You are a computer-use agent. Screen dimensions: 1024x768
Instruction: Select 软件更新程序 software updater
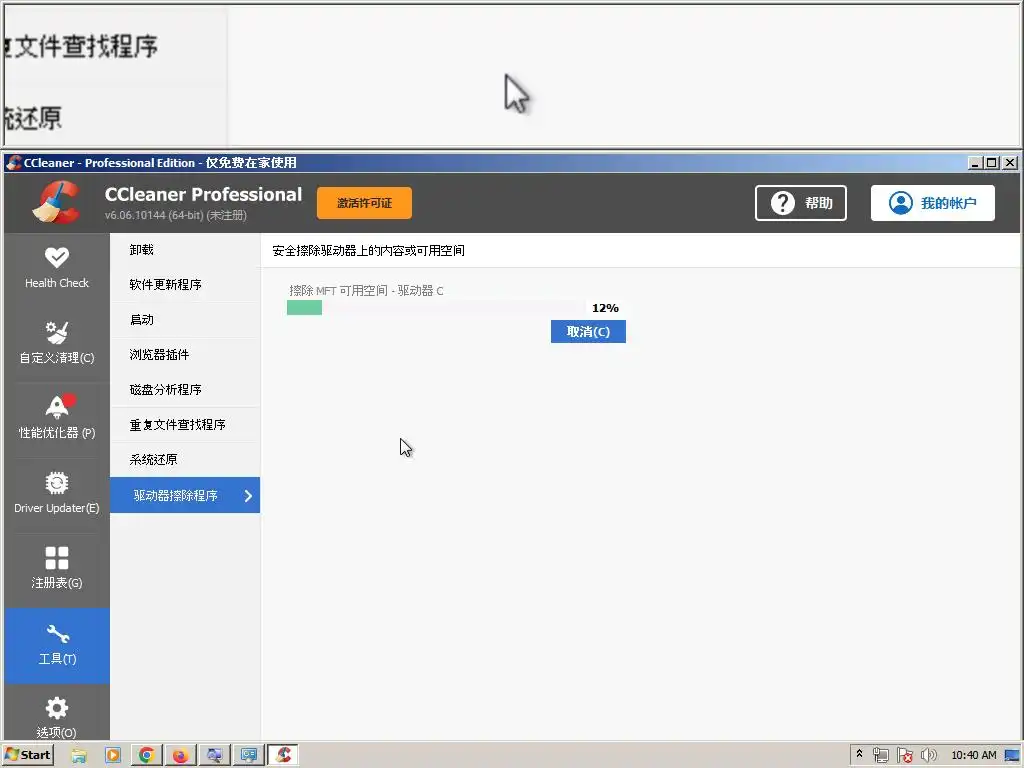tap(185, 285)
